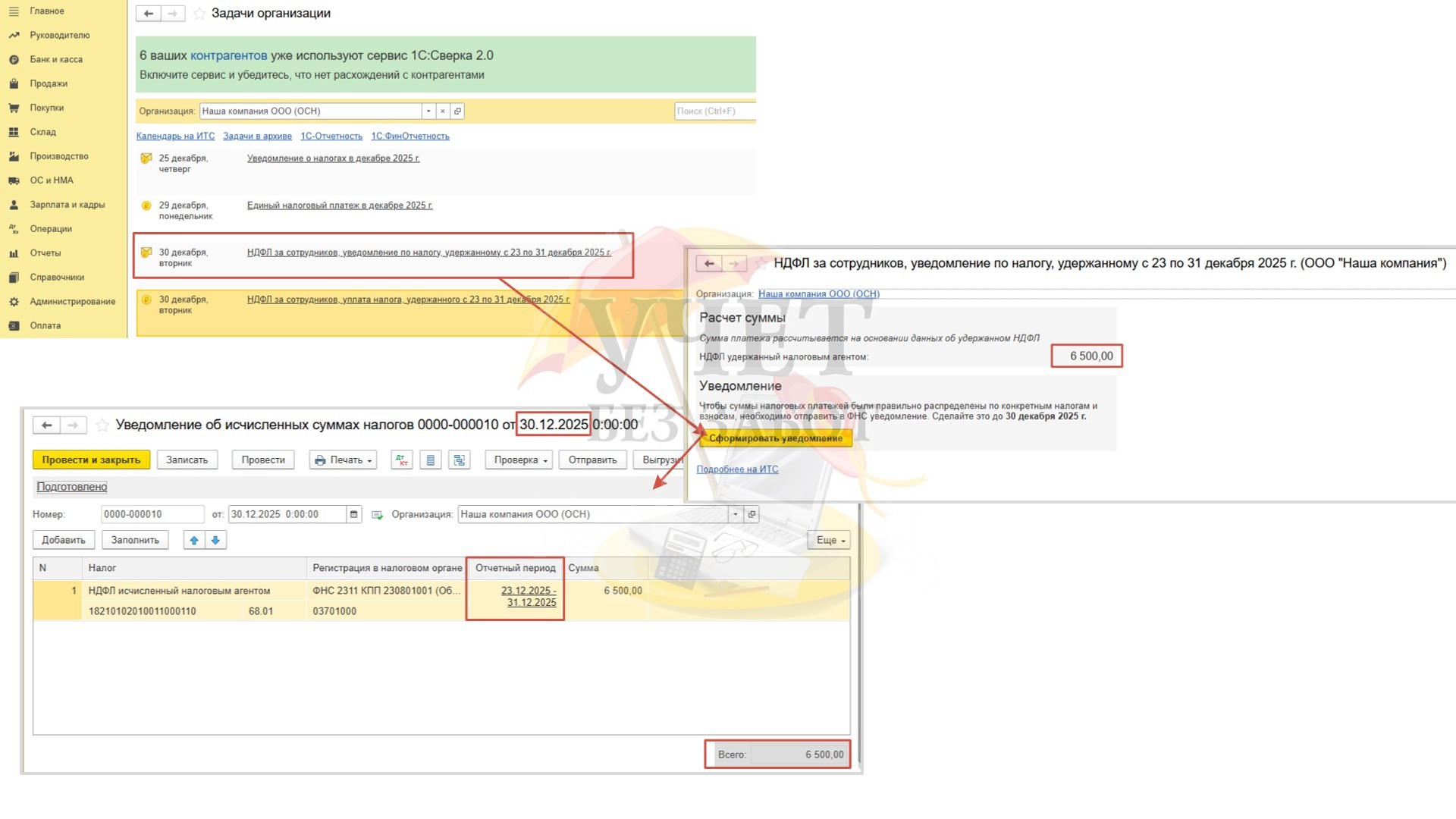Click the Задачи в архиве link
This screenshot has width=1456, height=819.
[257, 136]
